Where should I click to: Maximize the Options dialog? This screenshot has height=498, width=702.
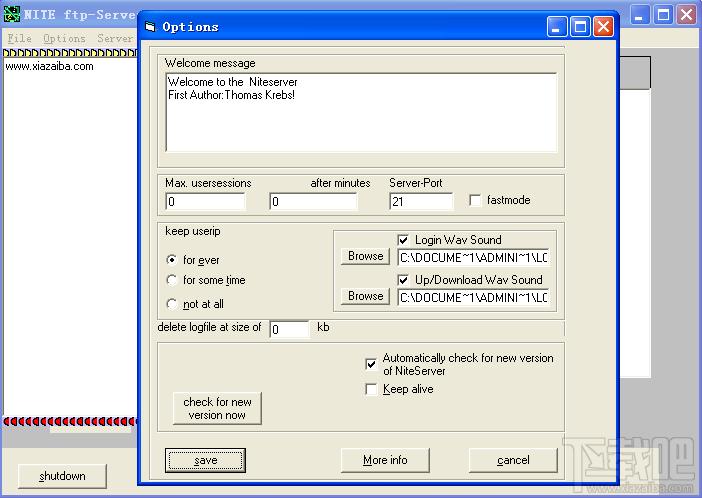point(580,27)
